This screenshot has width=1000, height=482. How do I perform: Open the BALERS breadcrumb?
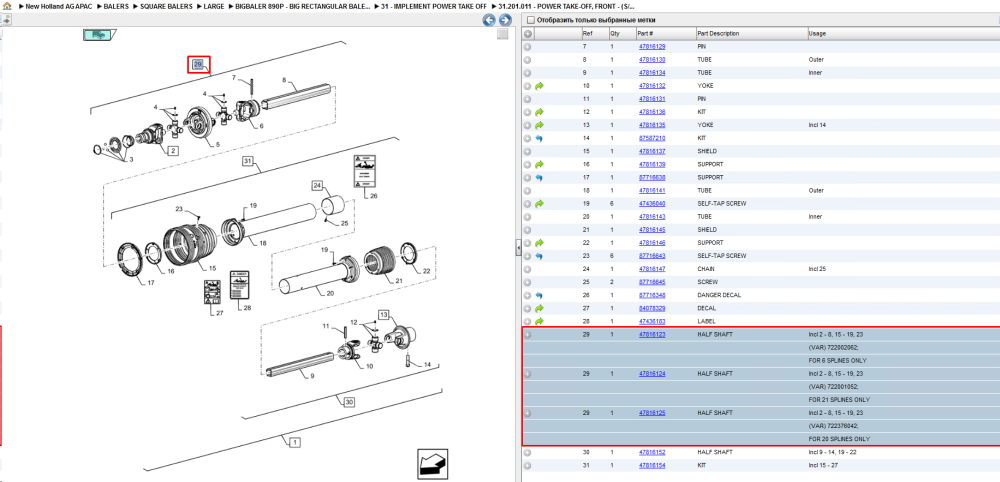(115, 5)
